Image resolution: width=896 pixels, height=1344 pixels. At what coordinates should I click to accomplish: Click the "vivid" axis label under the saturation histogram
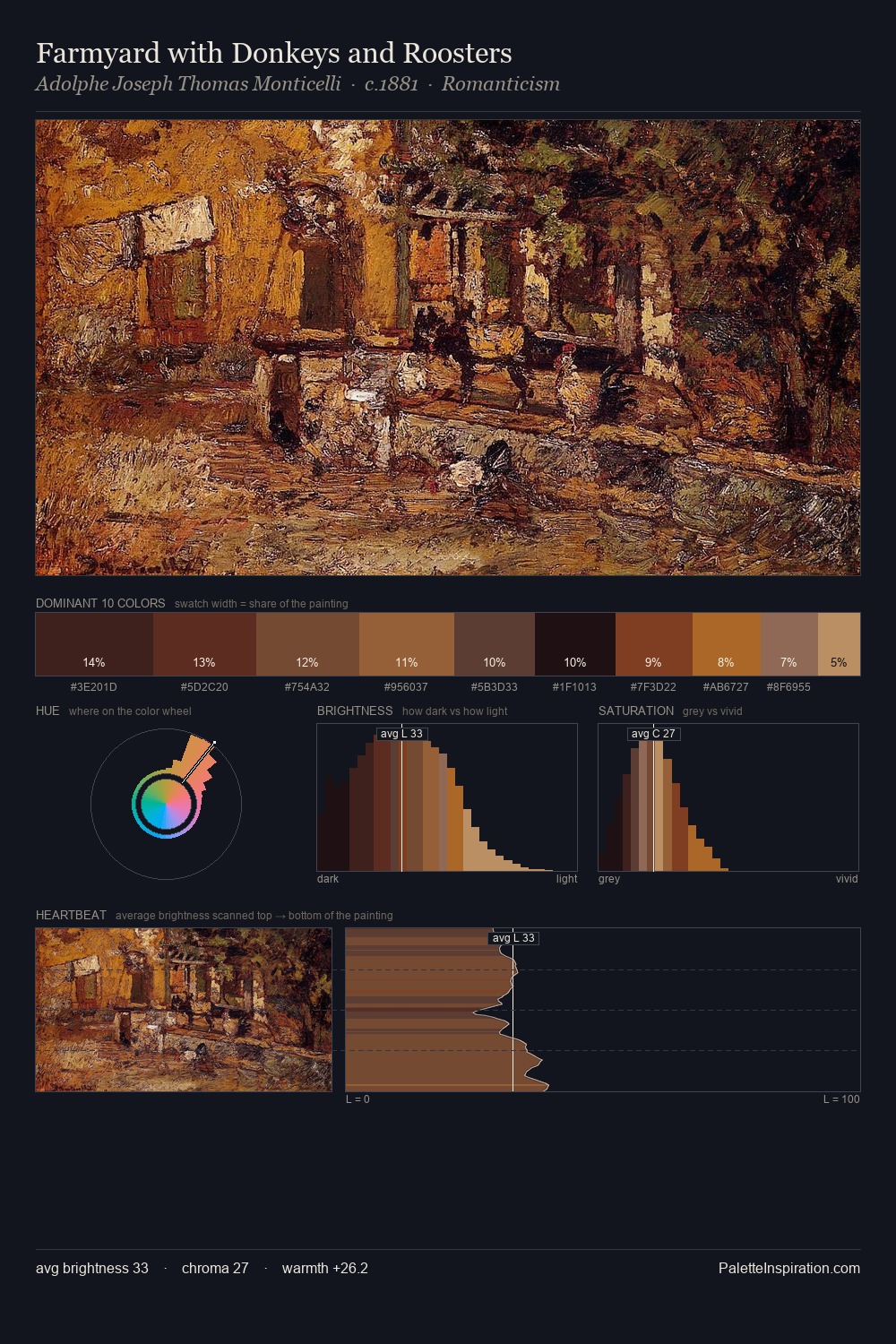click(847, 879)
